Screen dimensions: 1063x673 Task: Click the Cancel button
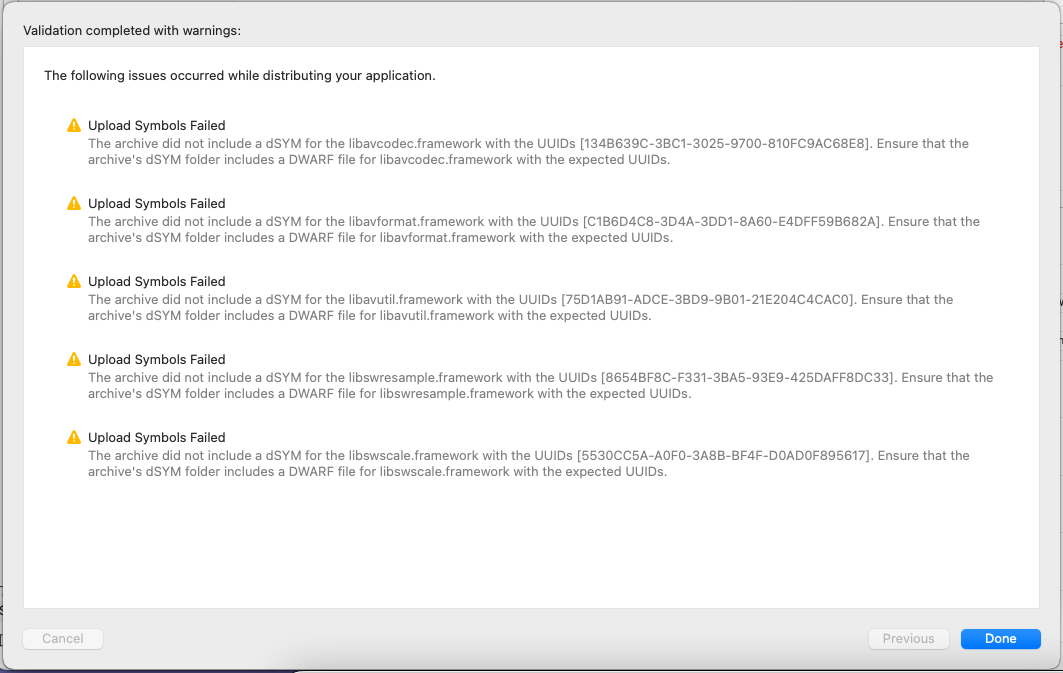pos(63,638)
